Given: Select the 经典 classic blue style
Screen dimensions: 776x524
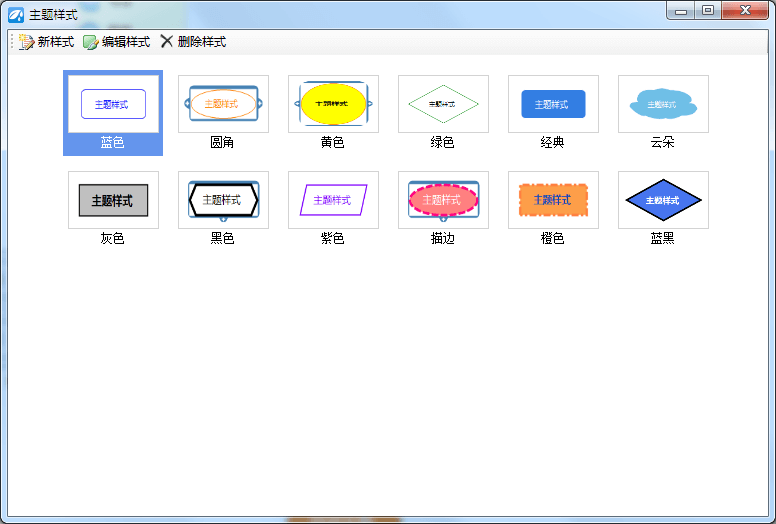Looking at the screenshot, I should coord(553,104).
